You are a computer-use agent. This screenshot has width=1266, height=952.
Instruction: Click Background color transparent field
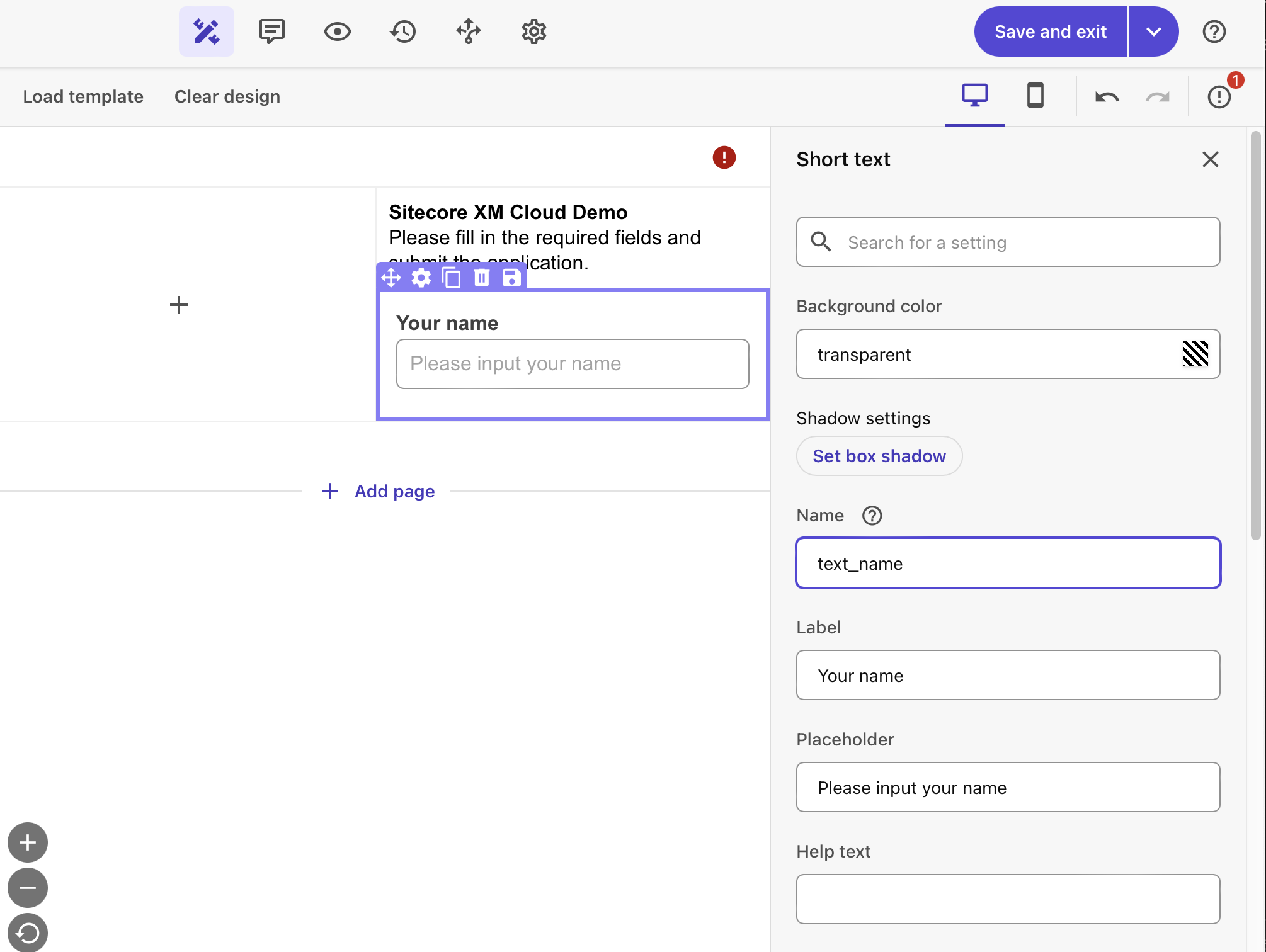(1008, 354)
